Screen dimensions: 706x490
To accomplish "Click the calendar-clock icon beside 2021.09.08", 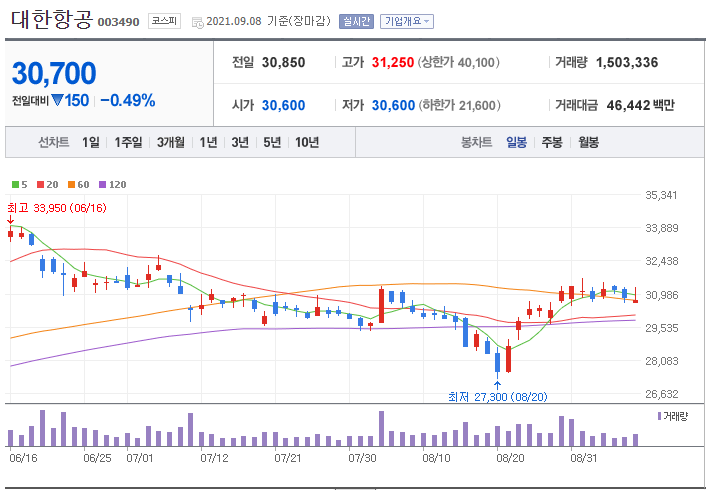I will click(x=197, y=22).
